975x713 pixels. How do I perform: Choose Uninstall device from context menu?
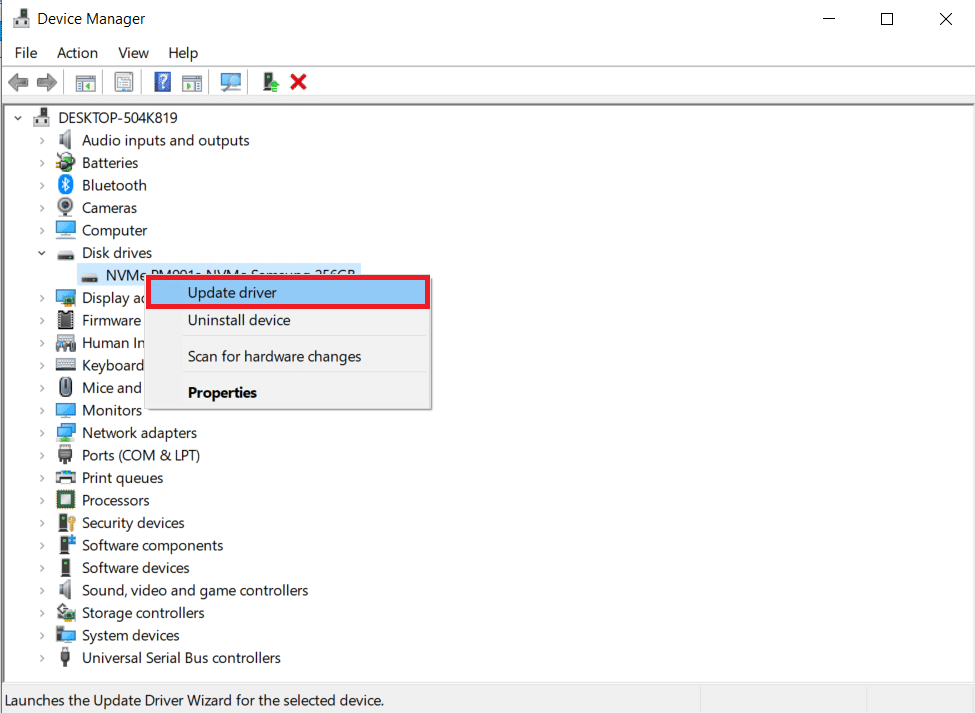(289, 320)
